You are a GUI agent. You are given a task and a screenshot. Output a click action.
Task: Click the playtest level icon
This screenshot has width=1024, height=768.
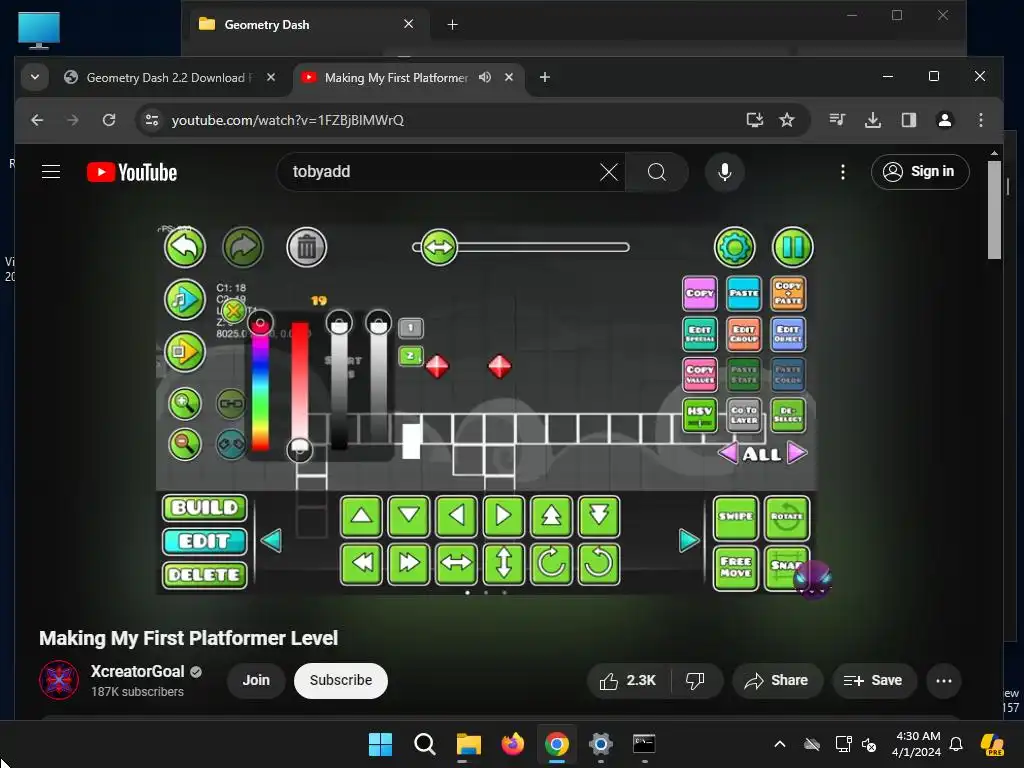[x=185, y=352]
